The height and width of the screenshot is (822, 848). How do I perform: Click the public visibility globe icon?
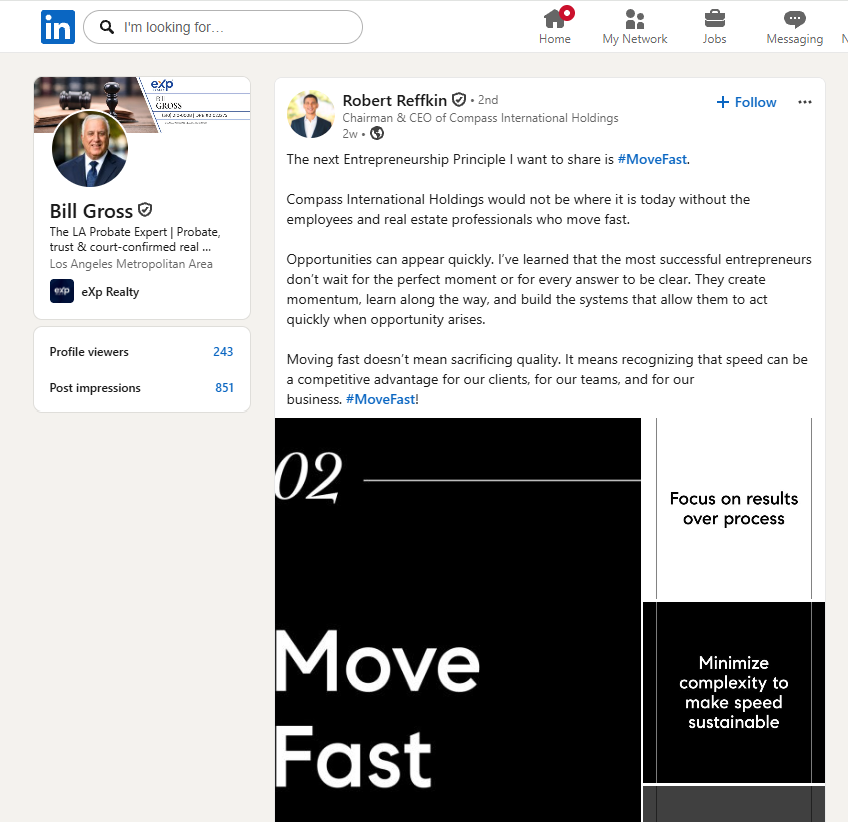click(x=377, y=134)
